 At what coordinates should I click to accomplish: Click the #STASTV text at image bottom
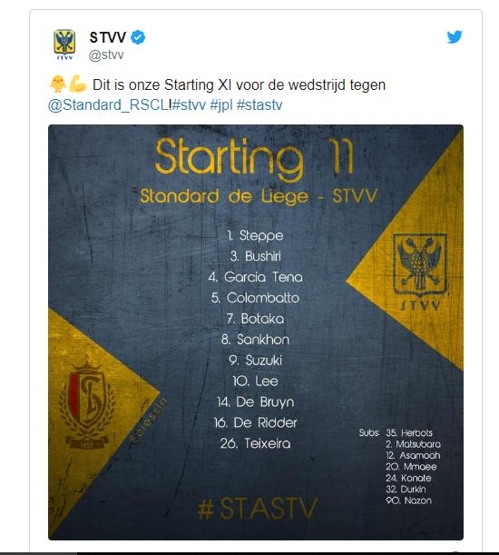[258, 509]
